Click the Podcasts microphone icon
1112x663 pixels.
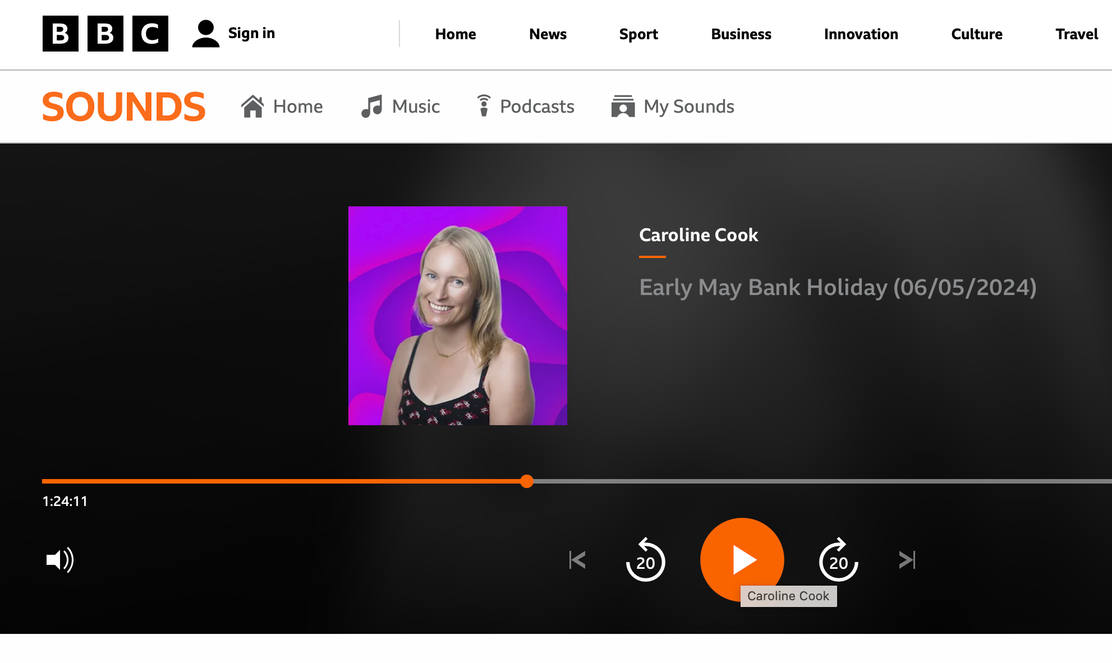pyautogui.click(x=484, y=106)
